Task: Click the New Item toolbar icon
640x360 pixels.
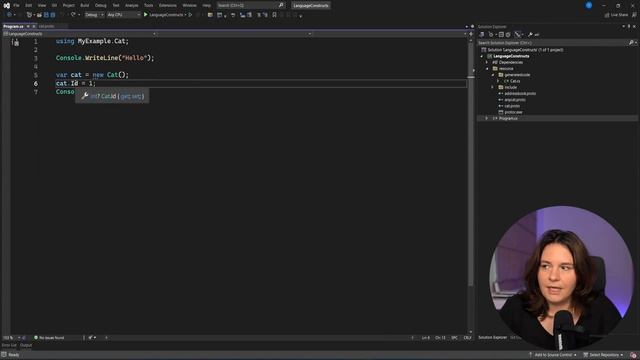Action: click(x=29, y=15)
